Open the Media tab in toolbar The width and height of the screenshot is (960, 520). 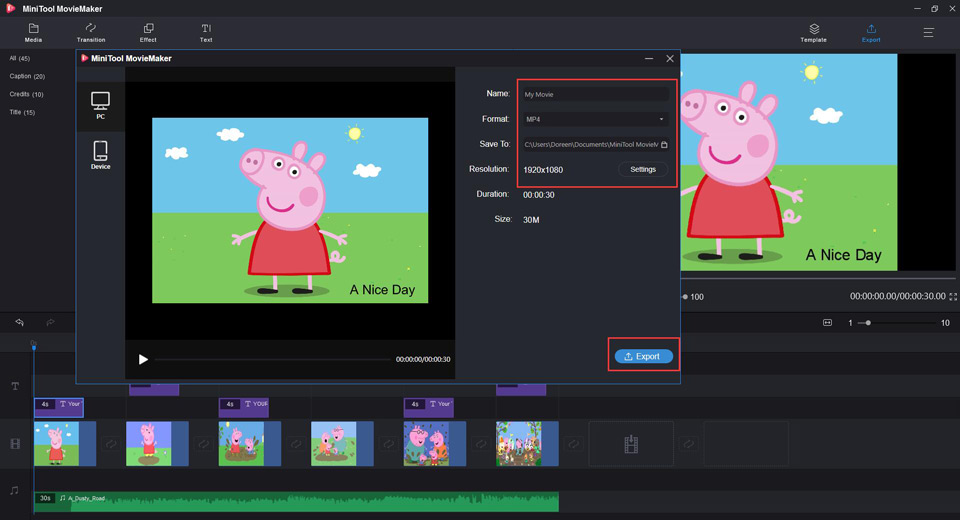33,32
